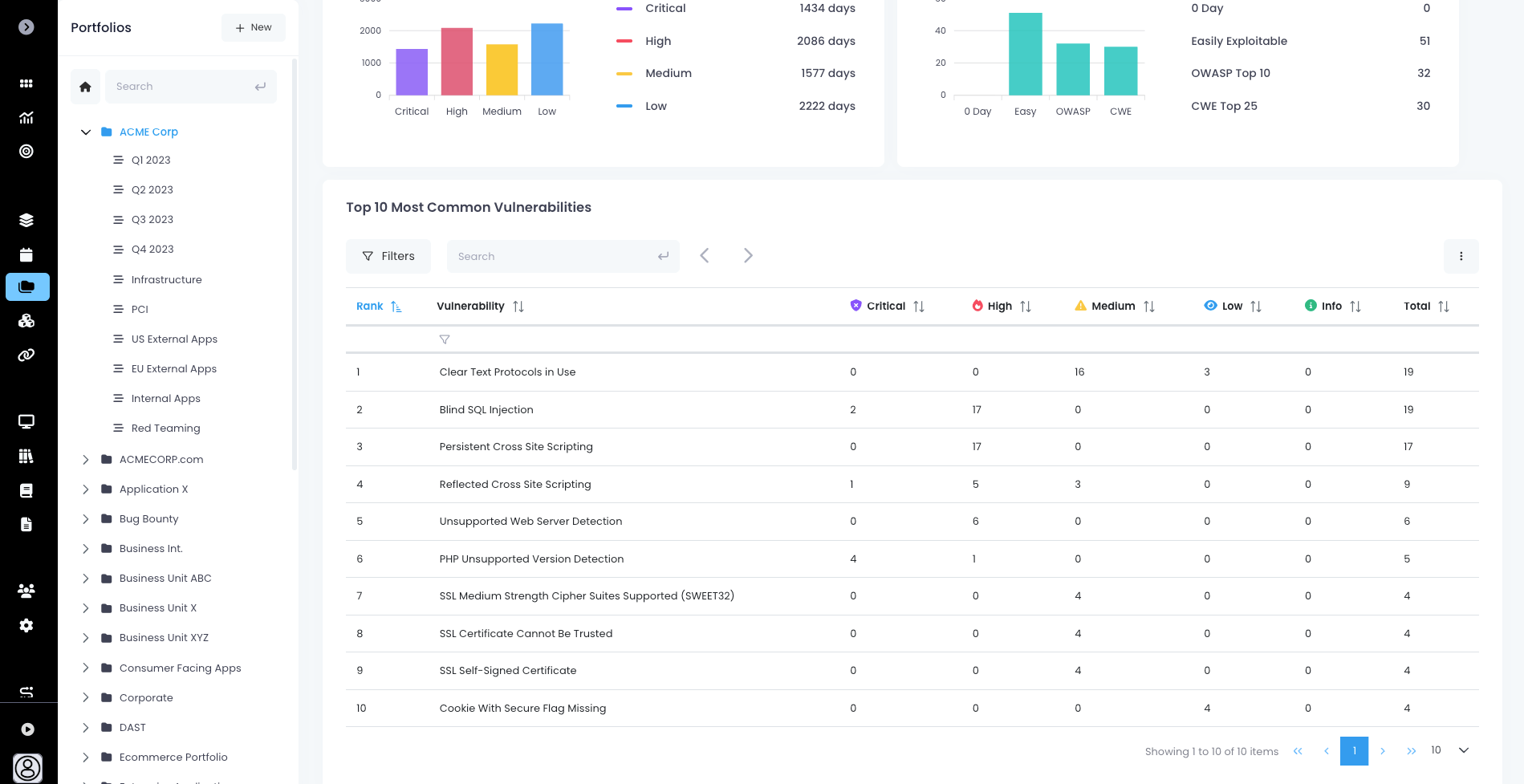Viewport: 1524px width, 784px height.
Task: Open the calendar icon in left sidebar
Action: (26, 255)
